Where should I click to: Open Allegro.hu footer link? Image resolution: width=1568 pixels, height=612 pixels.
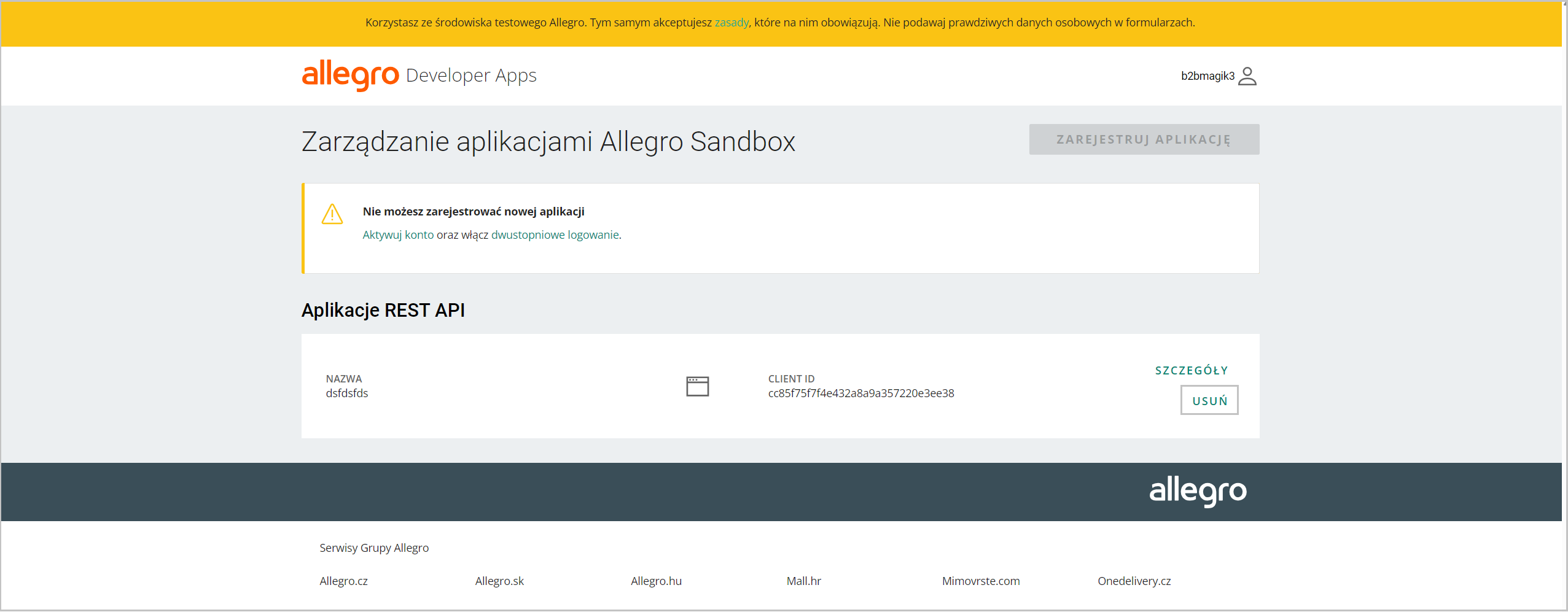(656, 581)
